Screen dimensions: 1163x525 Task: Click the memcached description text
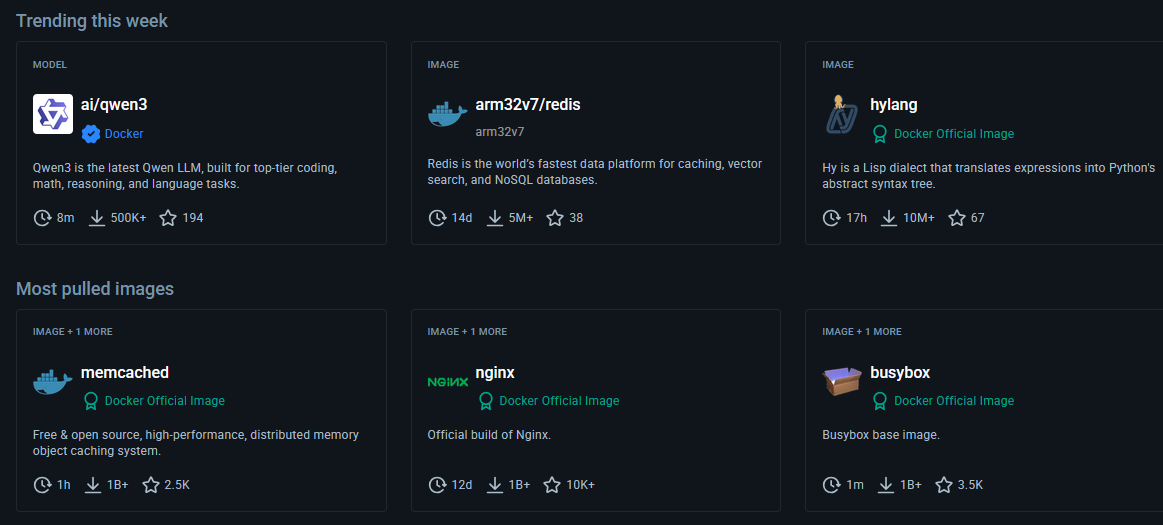[196, 443]
